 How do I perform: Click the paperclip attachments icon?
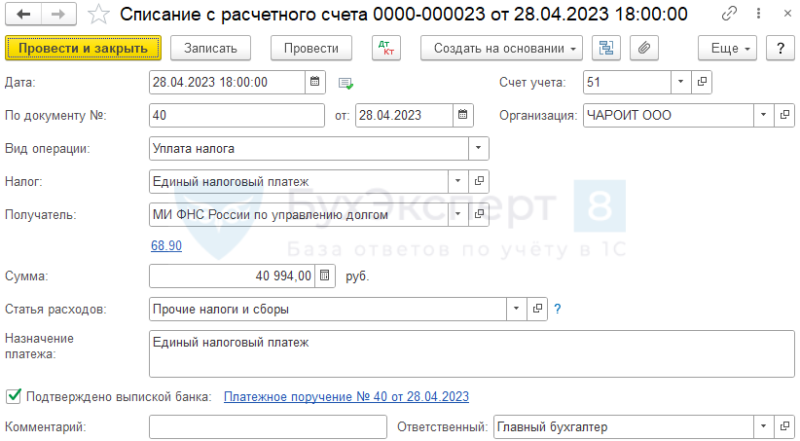tap(644, 48)
